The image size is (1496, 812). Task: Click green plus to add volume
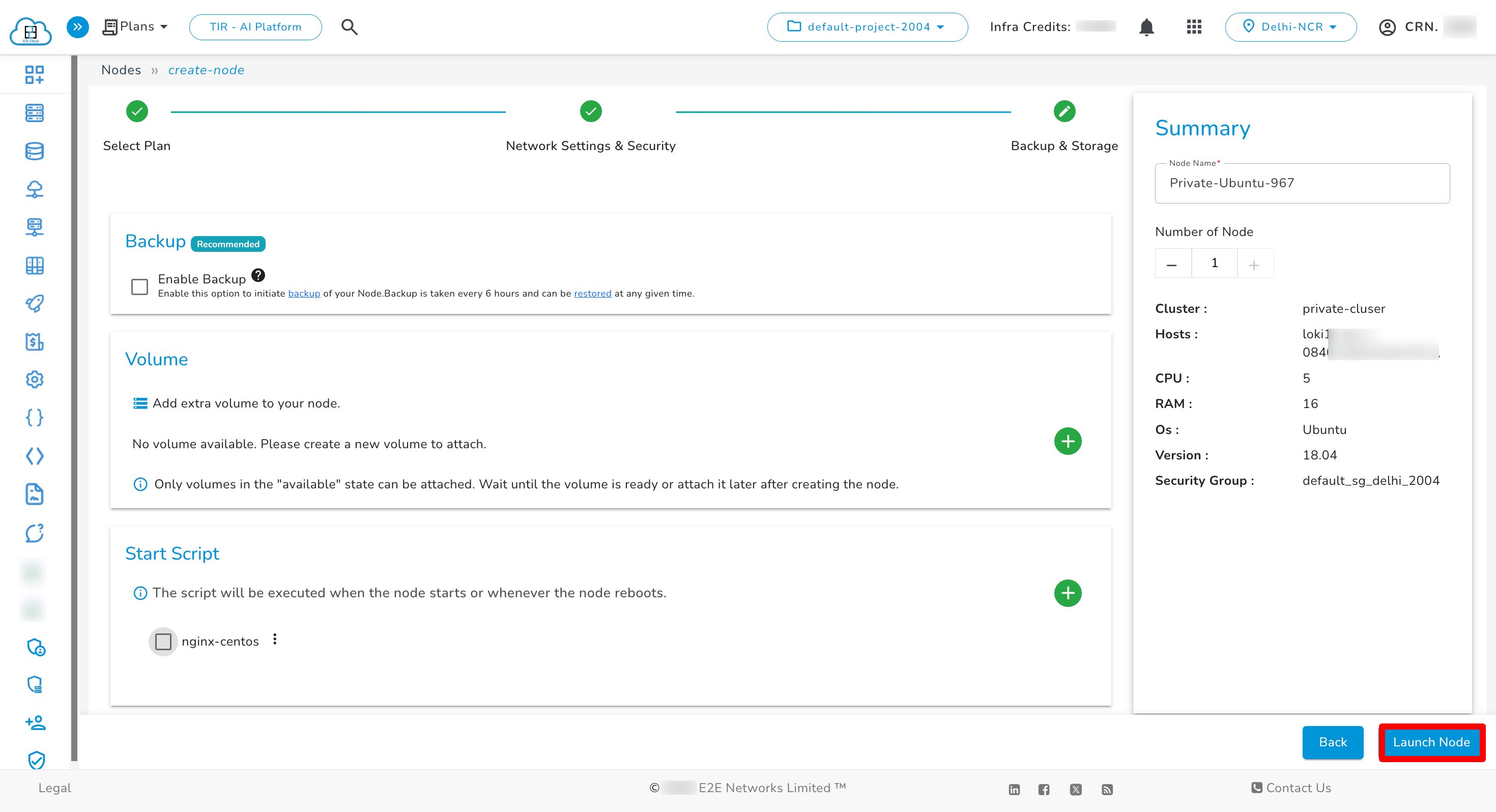click(1067, 442)
